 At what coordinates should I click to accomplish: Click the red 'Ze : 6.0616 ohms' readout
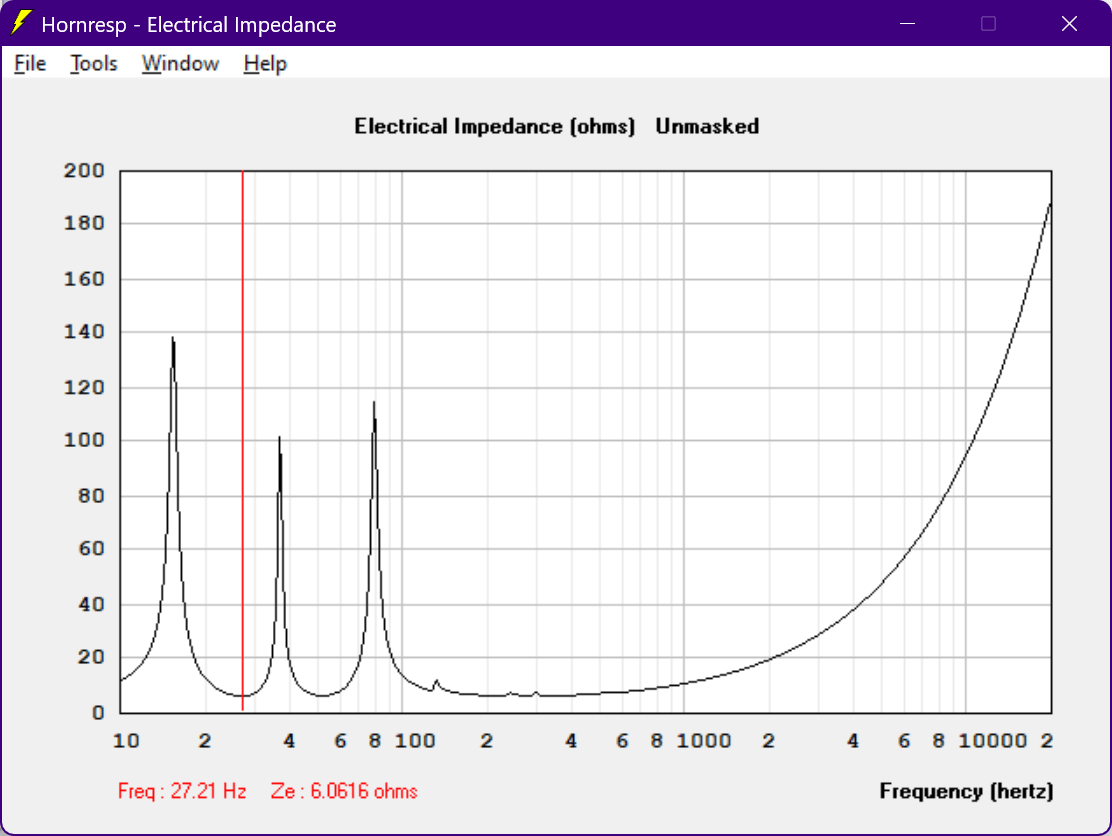coord(344,791)
